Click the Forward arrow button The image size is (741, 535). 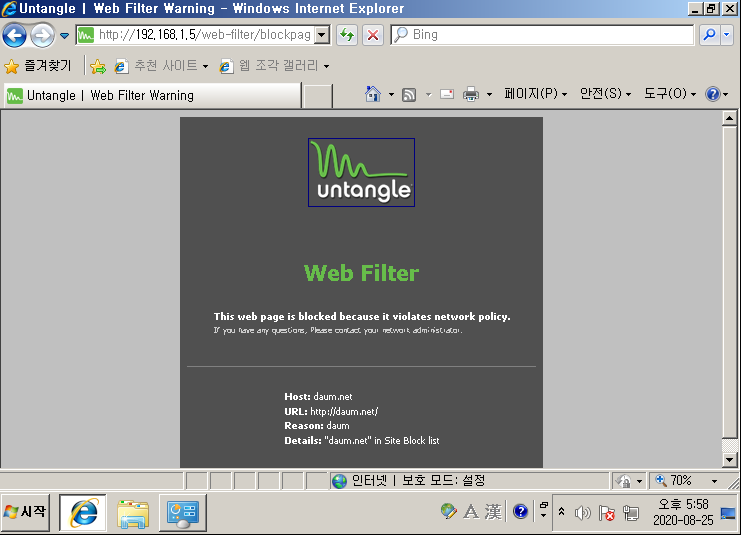coord(43,35)
